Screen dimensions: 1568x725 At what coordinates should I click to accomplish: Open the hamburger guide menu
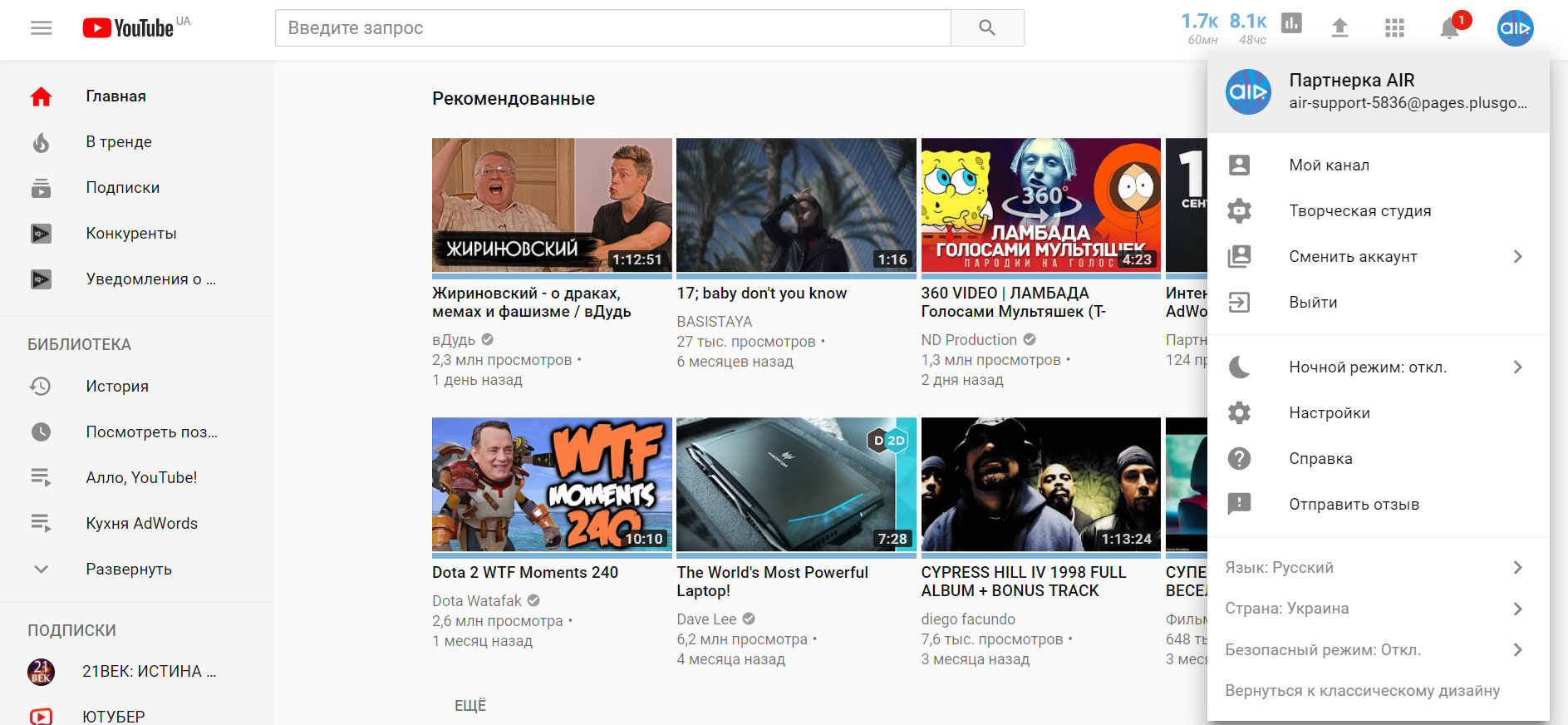[41, 28]
